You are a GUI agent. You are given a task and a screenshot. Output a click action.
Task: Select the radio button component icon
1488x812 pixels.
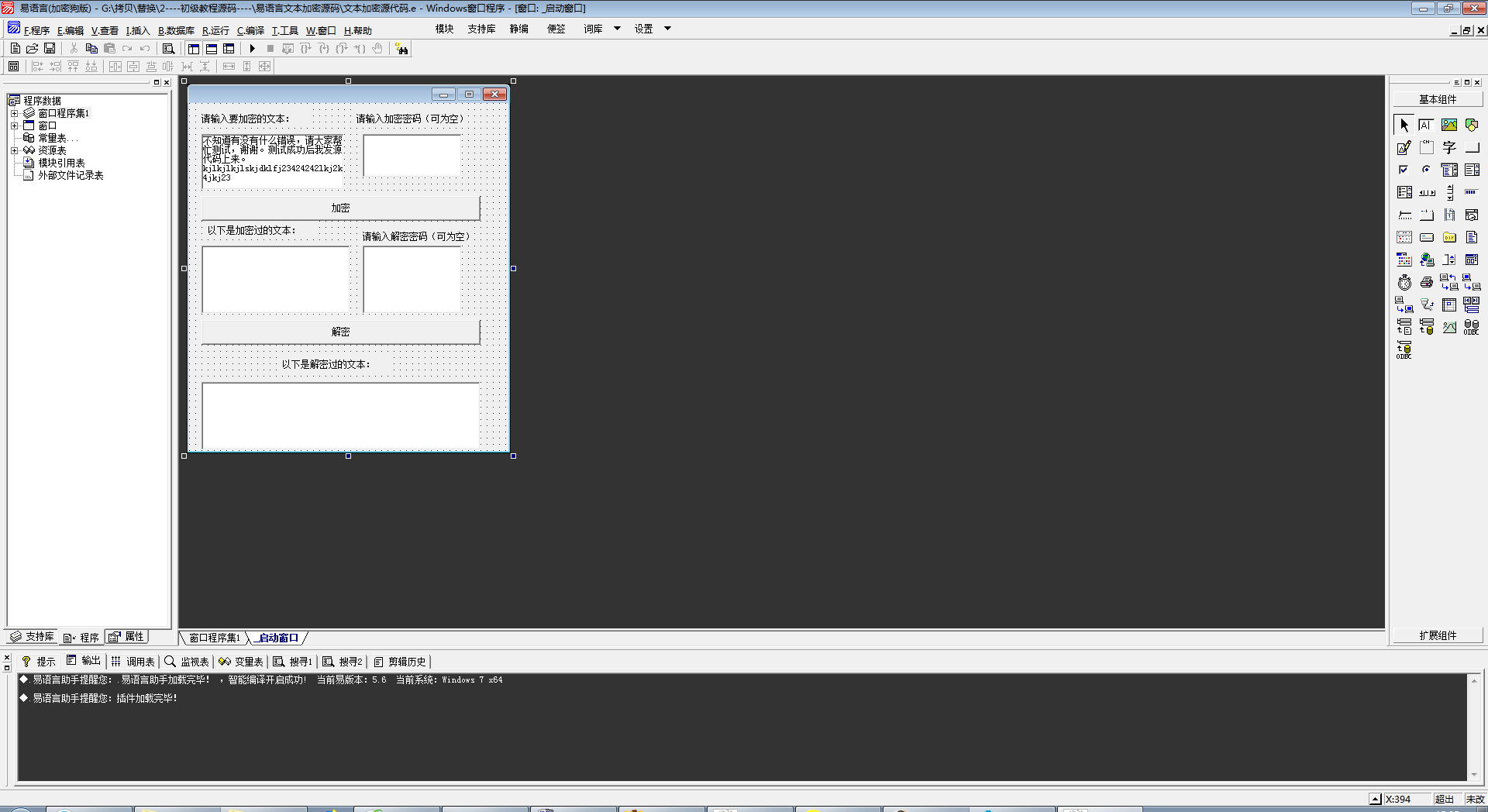click(x=1427, y=170)
